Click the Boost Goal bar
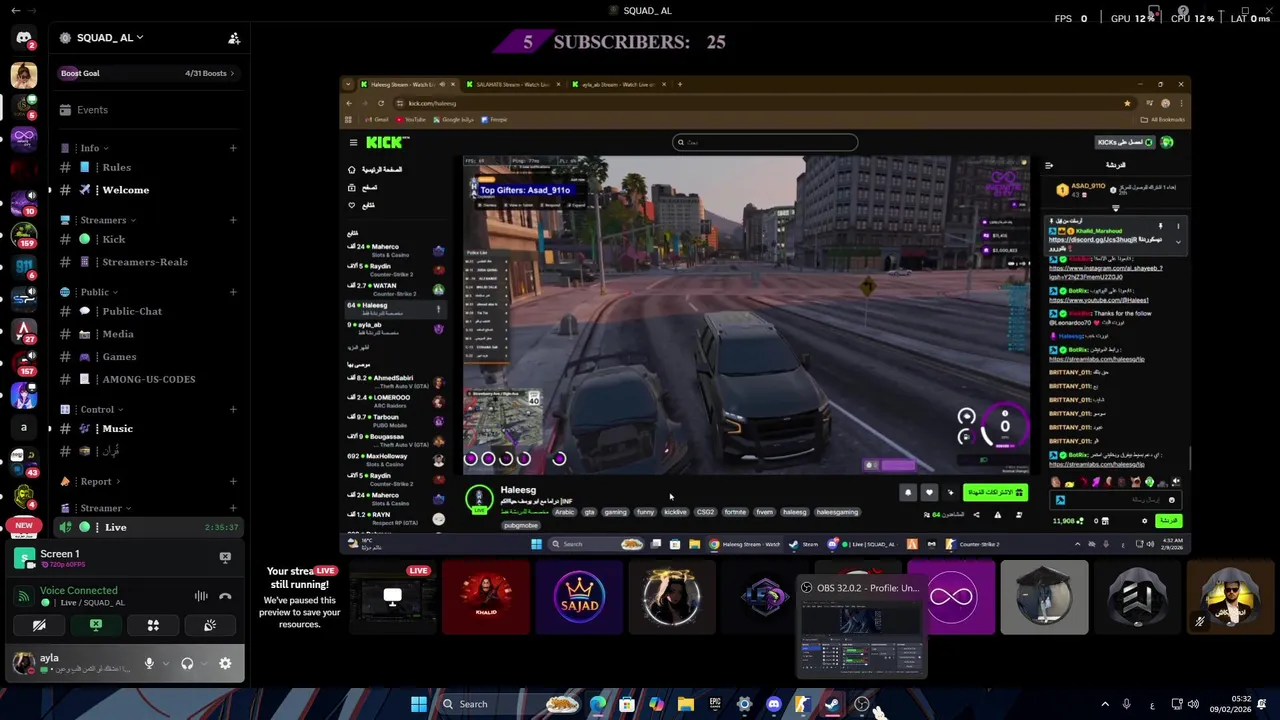1280x720 pixels. tap(147, 73)
